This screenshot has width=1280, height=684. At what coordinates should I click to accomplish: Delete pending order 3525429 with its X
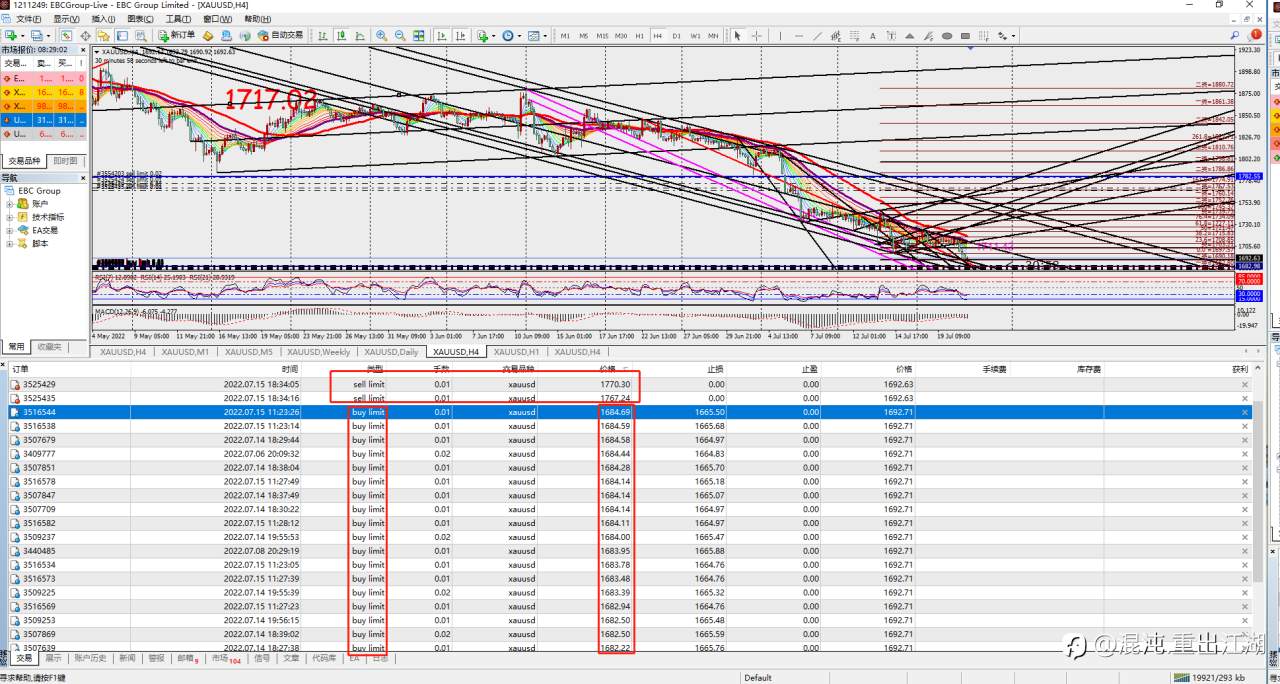click(x=1245, y=384)
